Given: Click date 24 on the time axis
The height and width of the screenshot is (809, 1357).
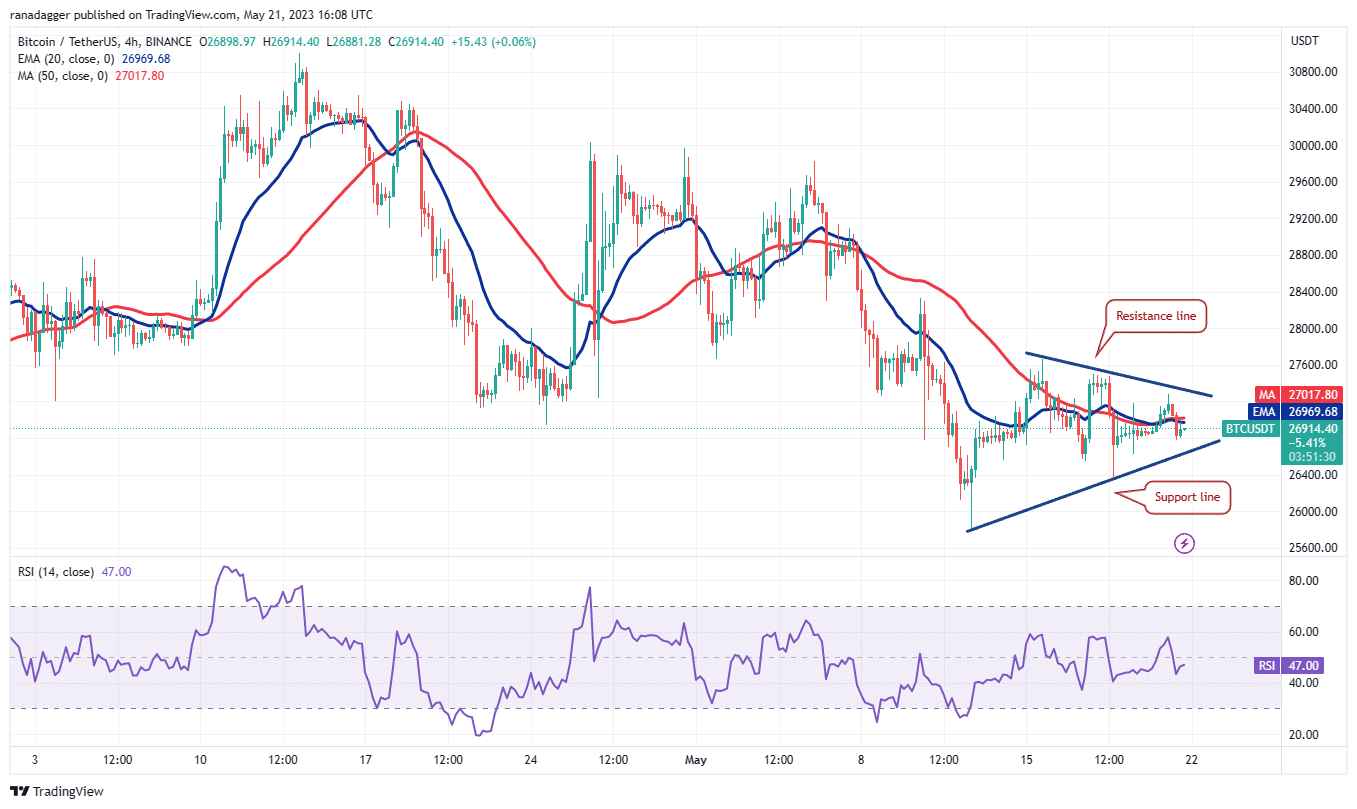Looking at the screenshot, I should 531,760.
